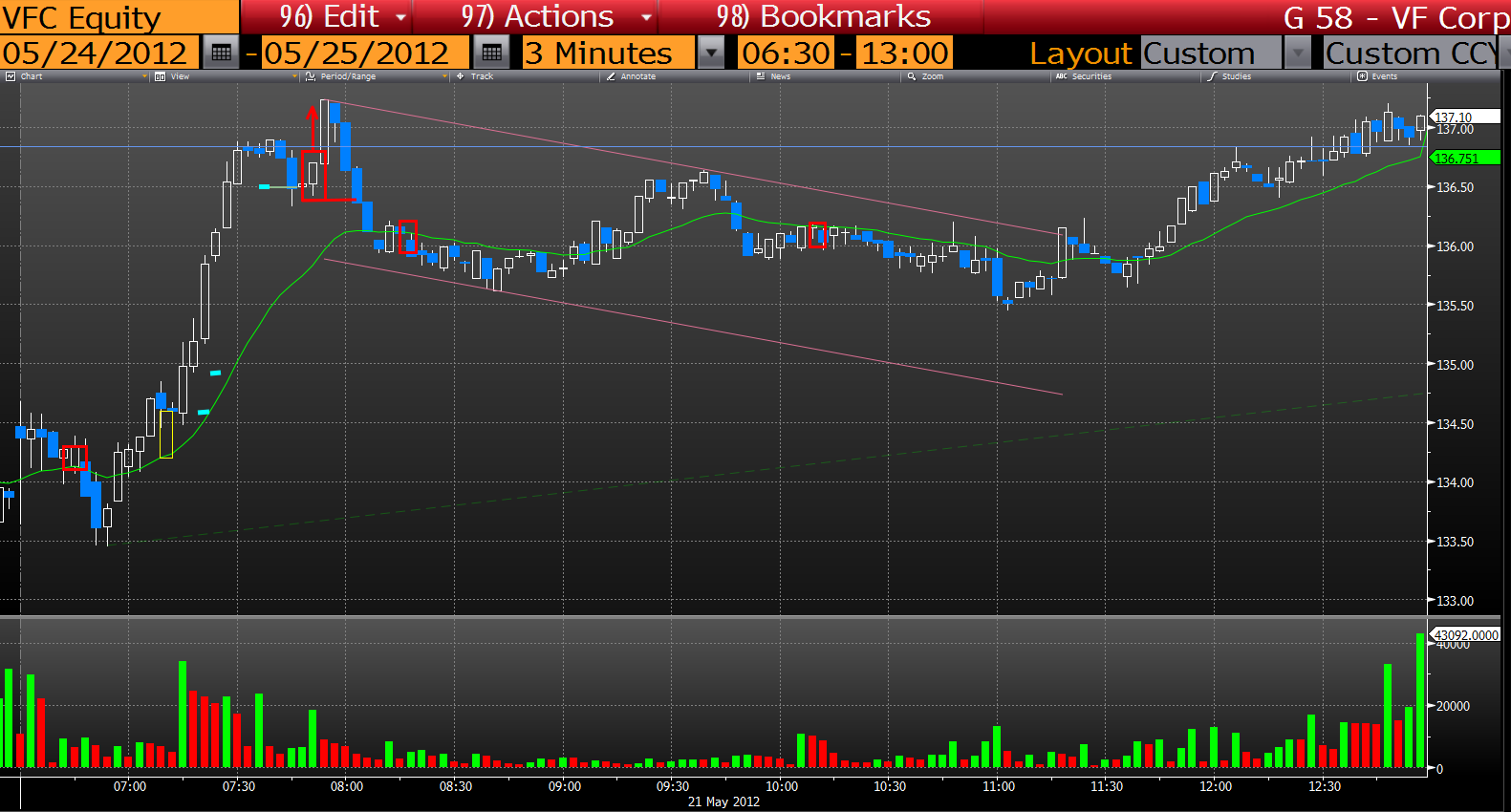1511x812 pixels.
Task: Click the 43092.0000 volume value tag
Action: [x=1466, y=634]
